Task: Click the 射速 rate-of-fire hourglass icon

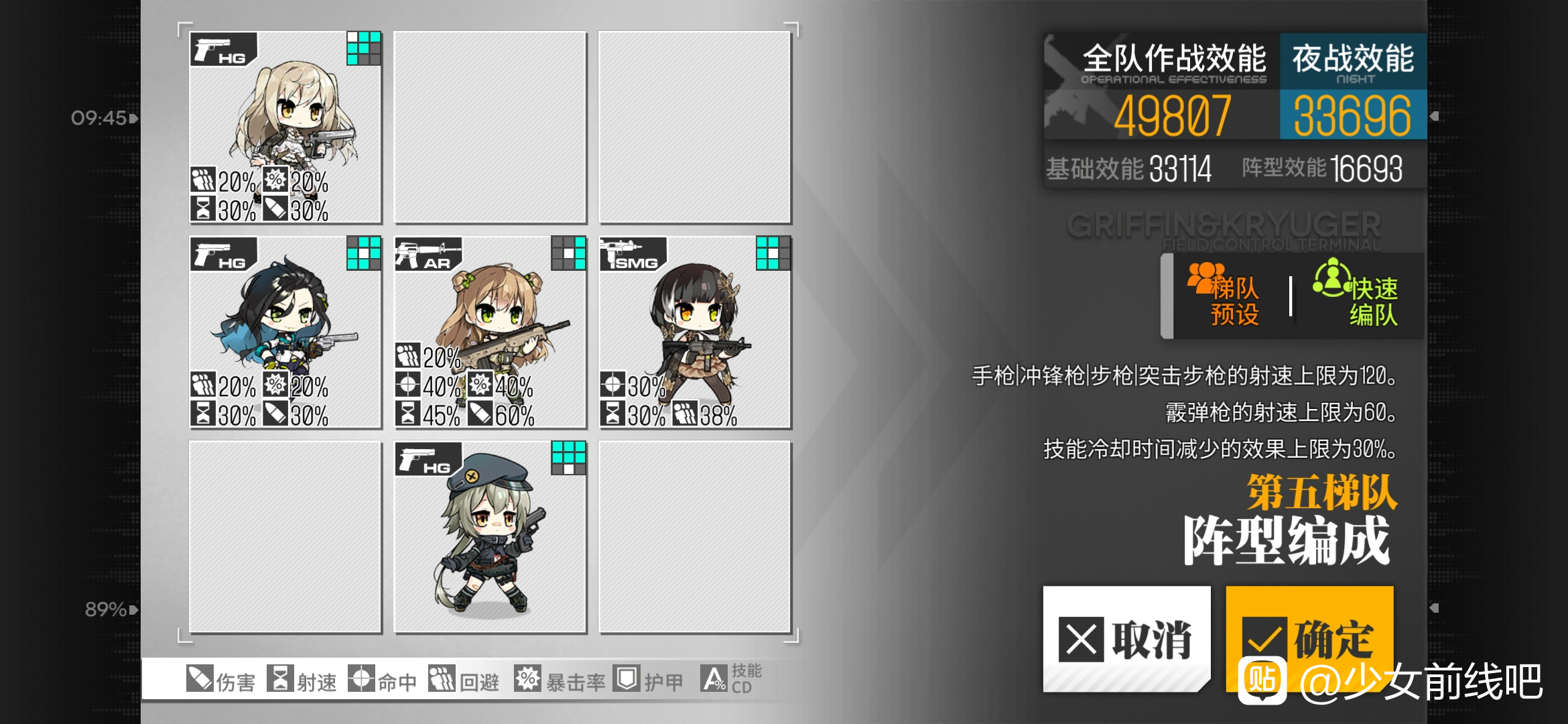Action: (x=280, y=678)
